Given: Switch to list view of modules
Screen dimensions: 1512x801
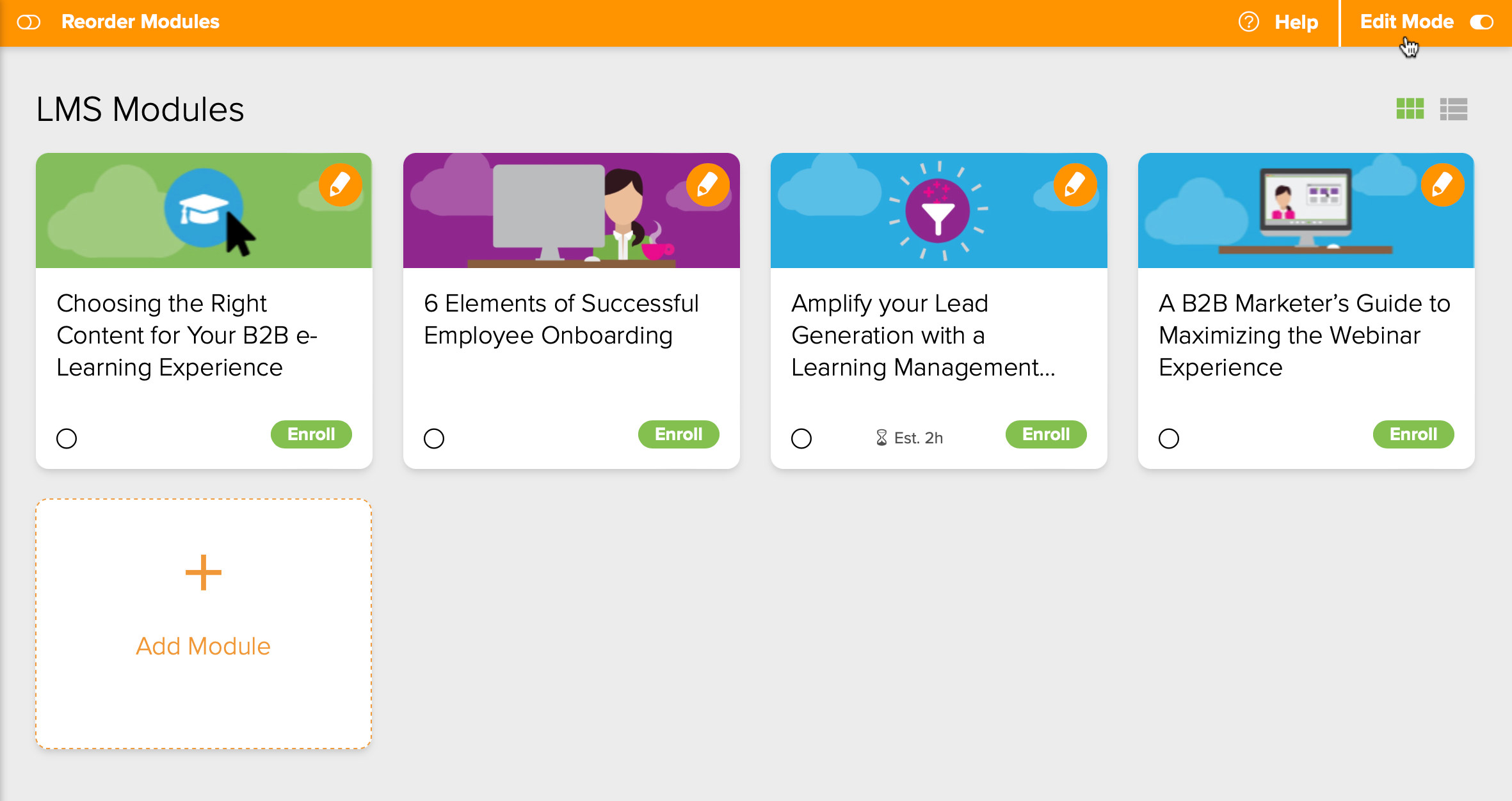Looking at the screenshot, I should tap(1453, 109).
